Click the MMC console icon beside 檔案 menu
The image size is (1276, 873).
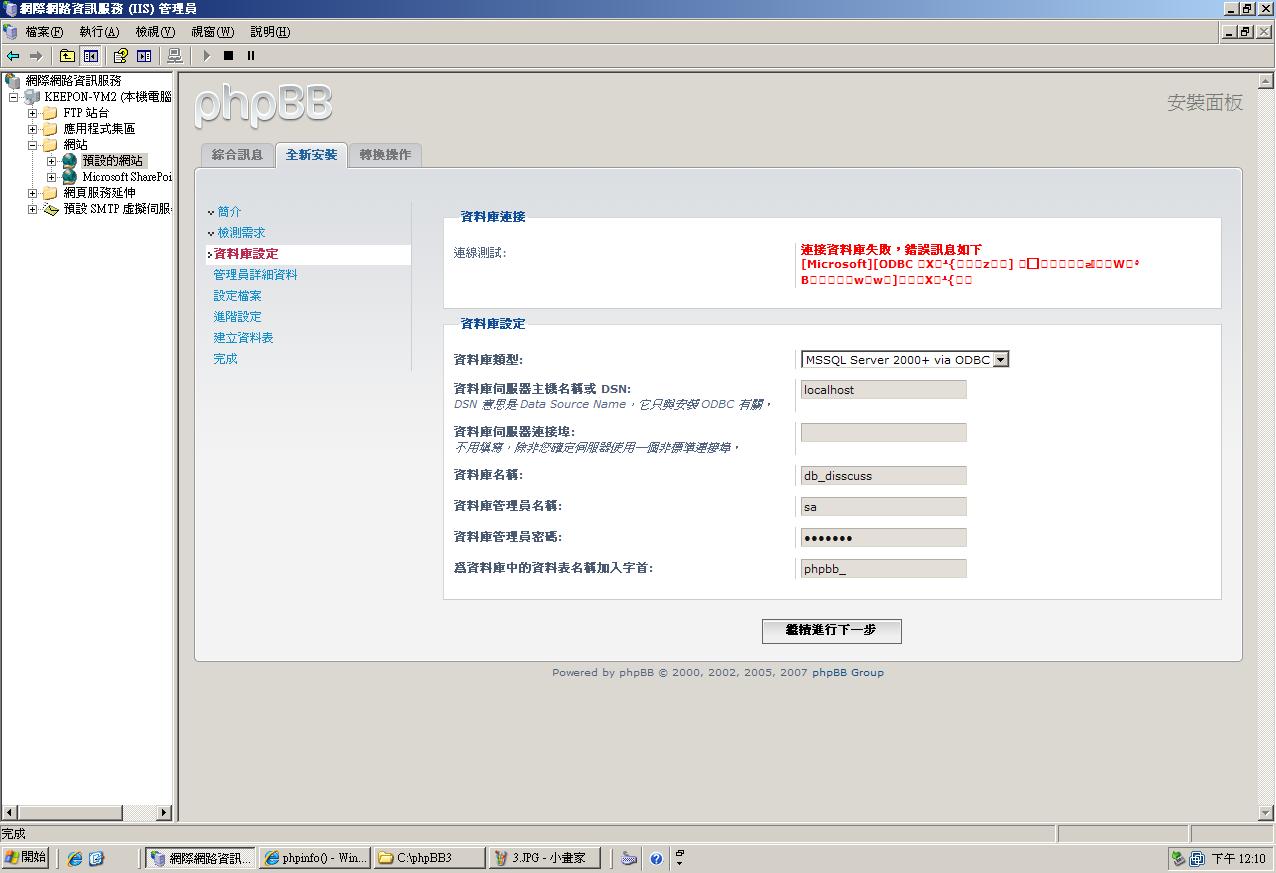(x=10, y=31)
